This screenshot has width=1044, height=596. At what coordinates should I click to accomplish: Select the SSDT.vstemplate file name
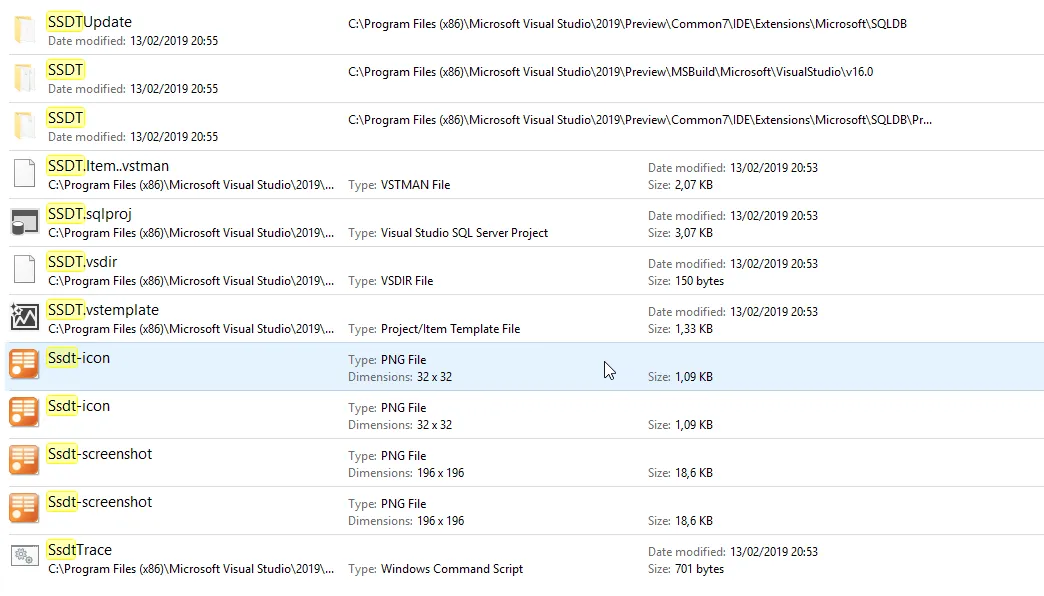pyautogui.click(x=103, y=310)
